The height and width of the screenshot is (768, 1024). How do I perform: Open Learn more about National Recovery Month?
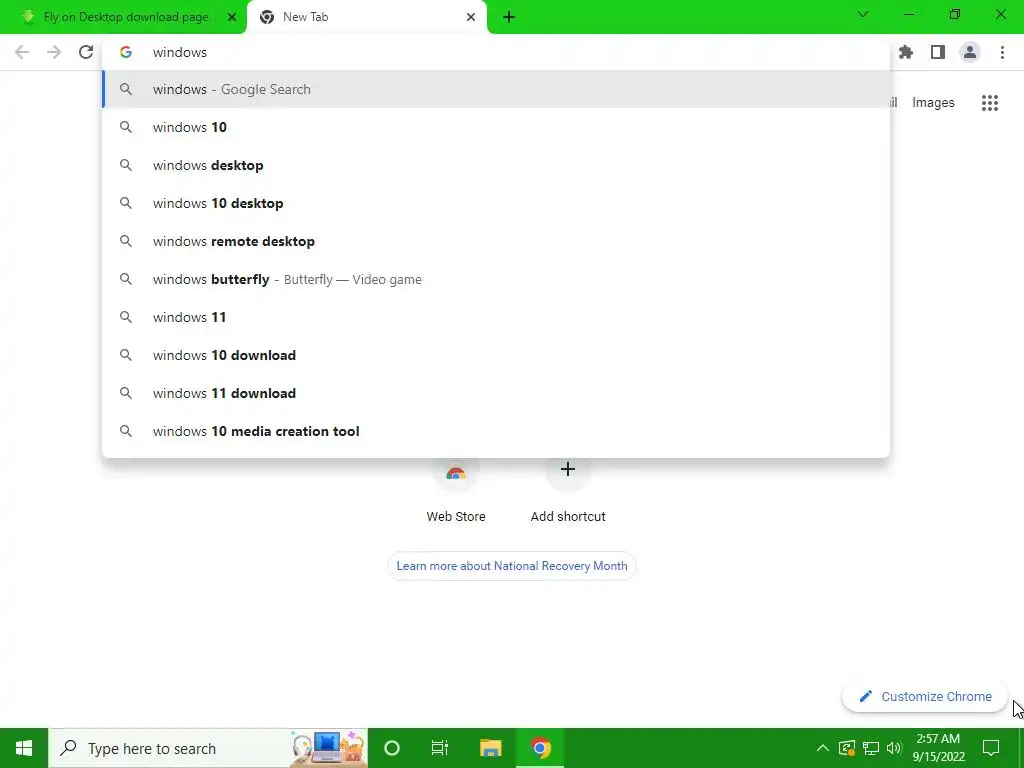[x=511, y=566]
